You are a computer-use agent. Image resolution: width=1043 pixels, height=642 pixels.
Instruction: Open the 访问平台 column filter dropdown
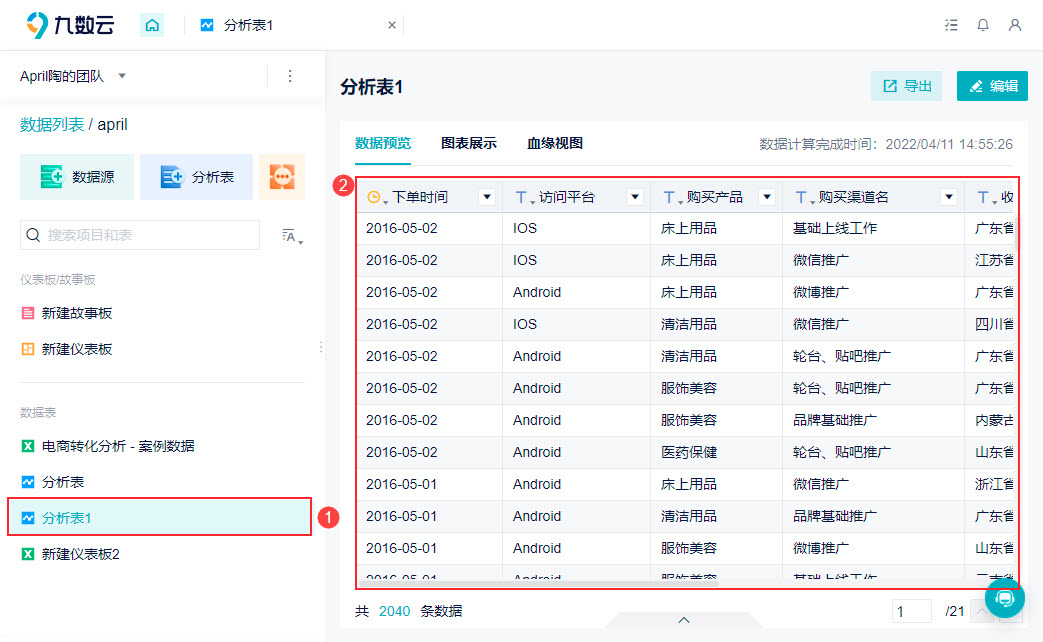coord(635,197)
